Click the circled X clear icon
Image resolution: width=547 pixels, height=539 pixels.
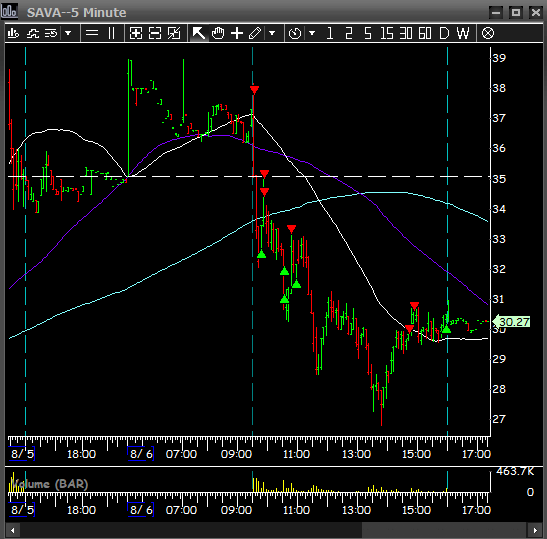coord(488,33)
